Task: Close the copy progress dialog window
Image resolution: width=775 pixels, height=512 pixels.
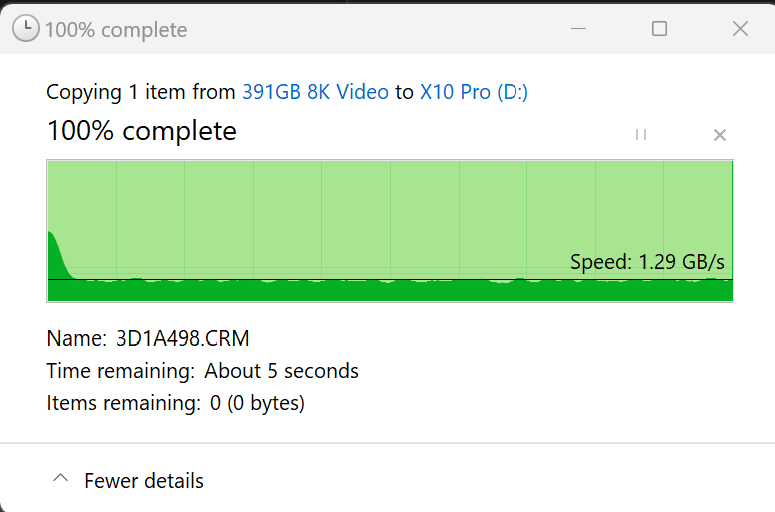Action: point(740,29)
